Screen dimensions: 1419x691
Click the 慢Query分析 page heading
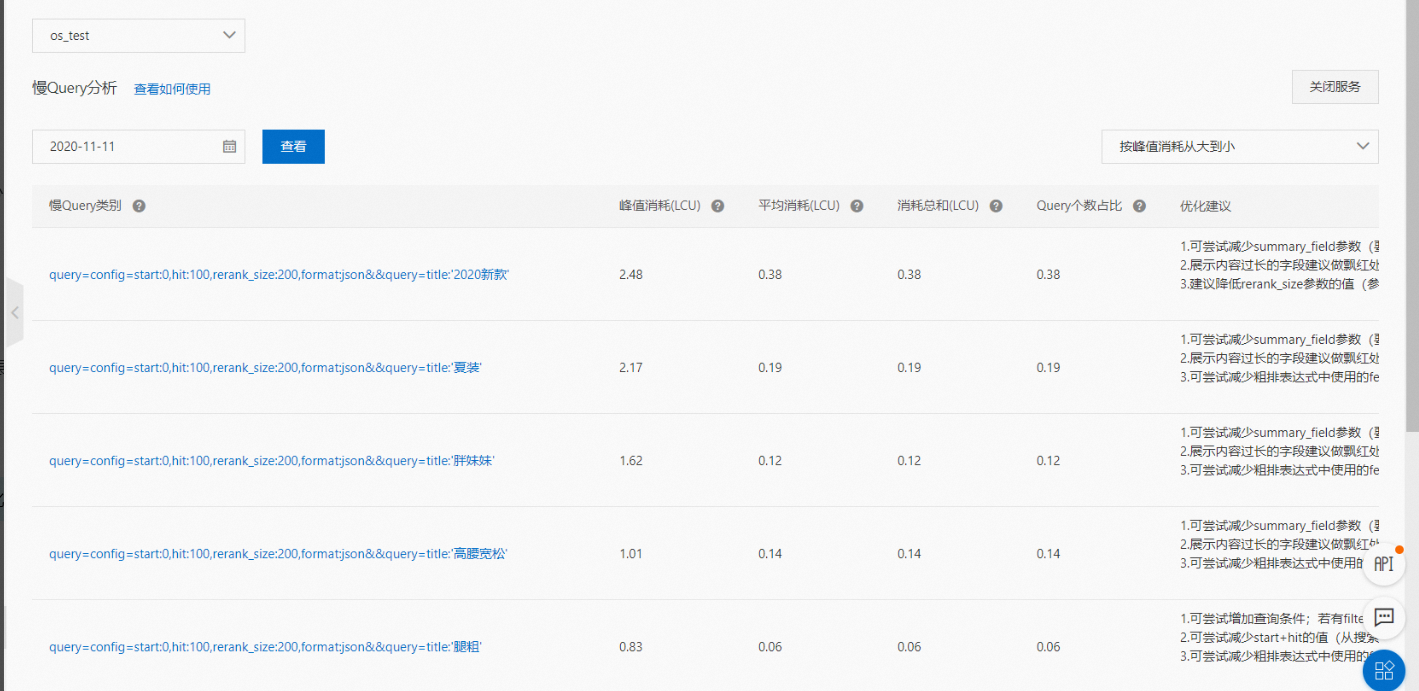[75, 88]
